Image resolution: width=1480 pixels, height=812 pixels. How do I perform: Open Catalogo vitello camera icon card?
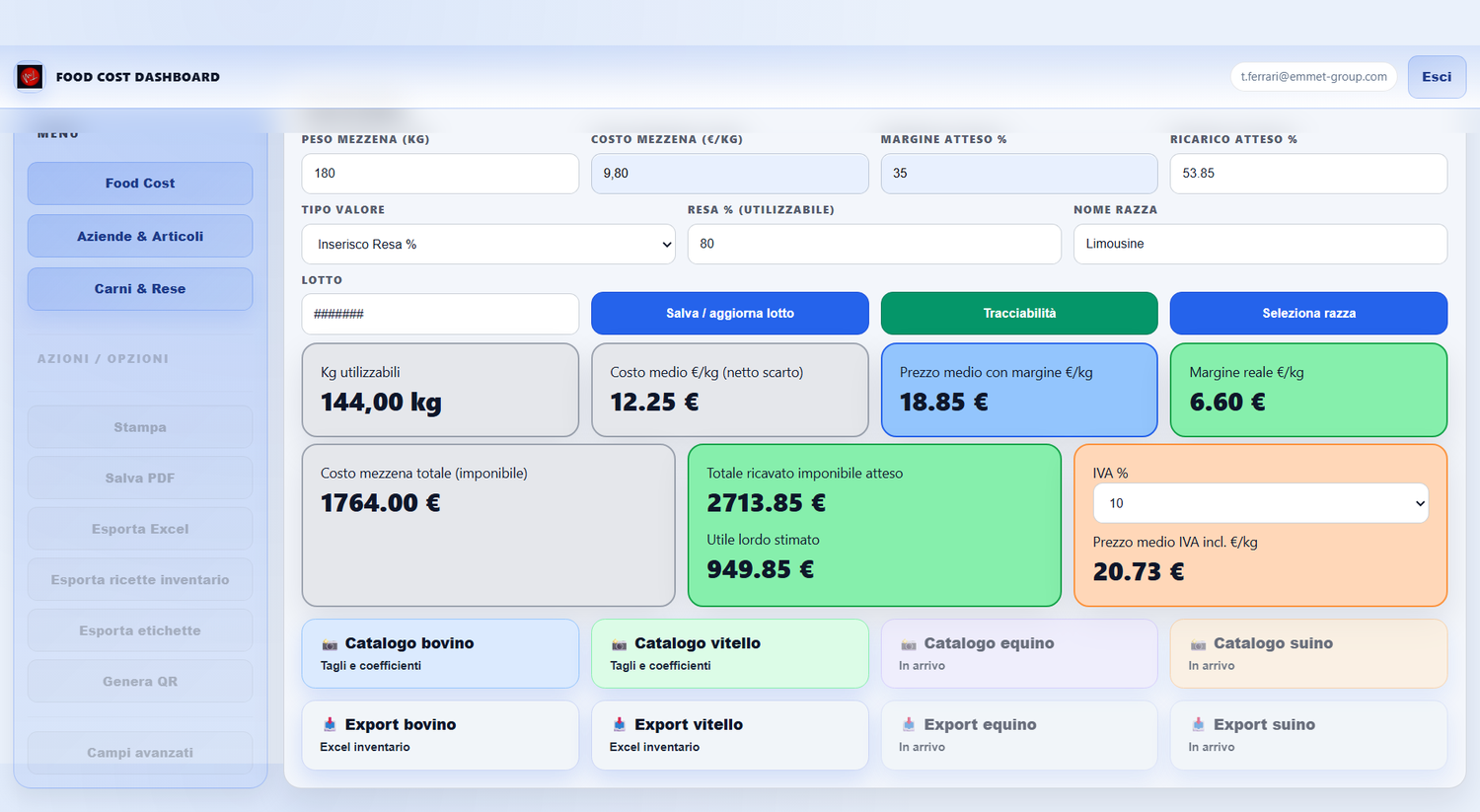[x=730, y=653]
